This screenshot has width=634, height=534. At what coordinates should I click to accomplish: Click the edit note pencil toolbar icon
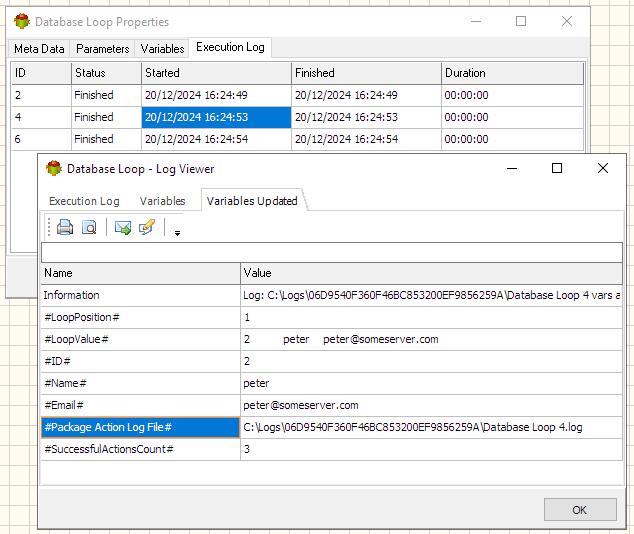coord(147,227)
